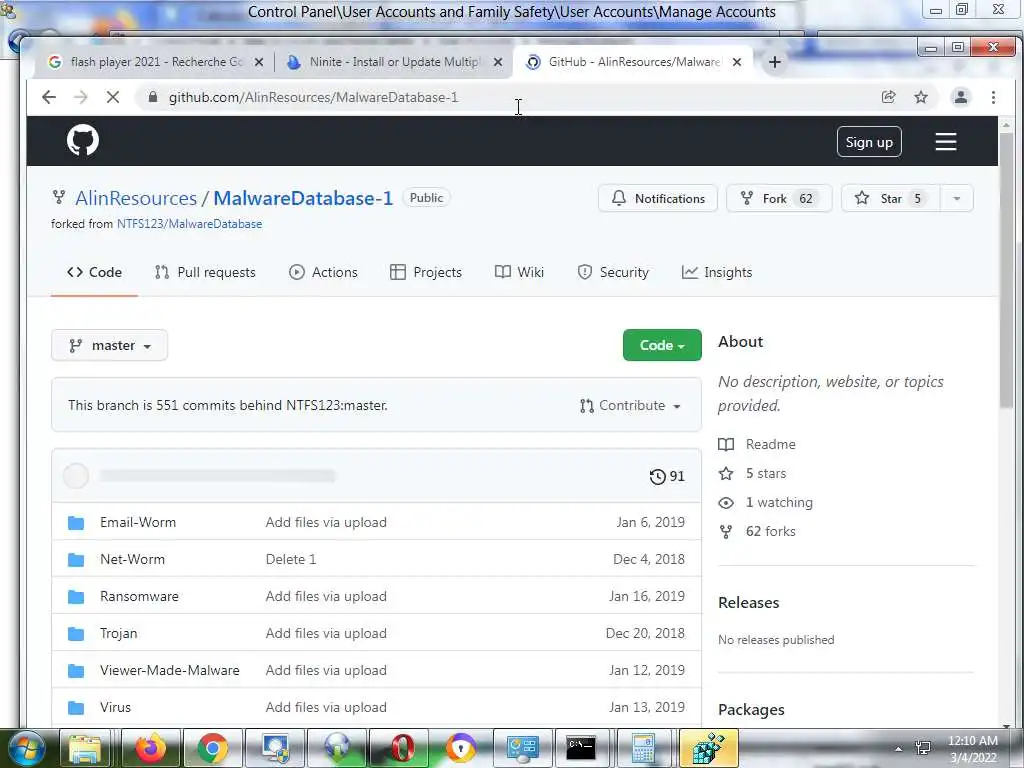Open the Chrome profile avatar icon
The image size is (1024, 768).
[961, 97]
